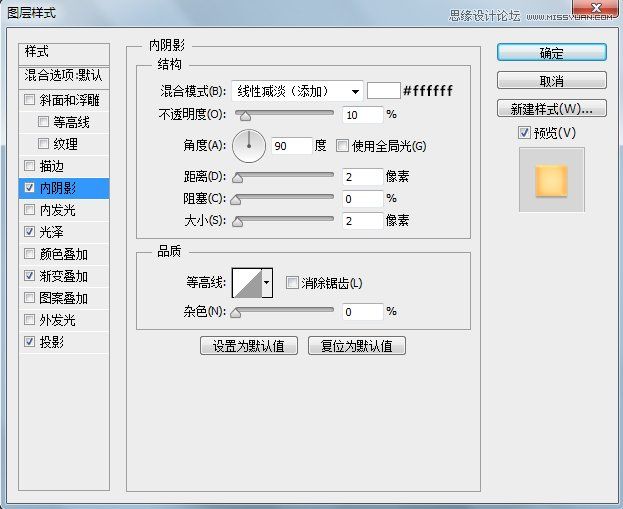
Task: Select 样式 in the left list
Action: pos(64,54)
